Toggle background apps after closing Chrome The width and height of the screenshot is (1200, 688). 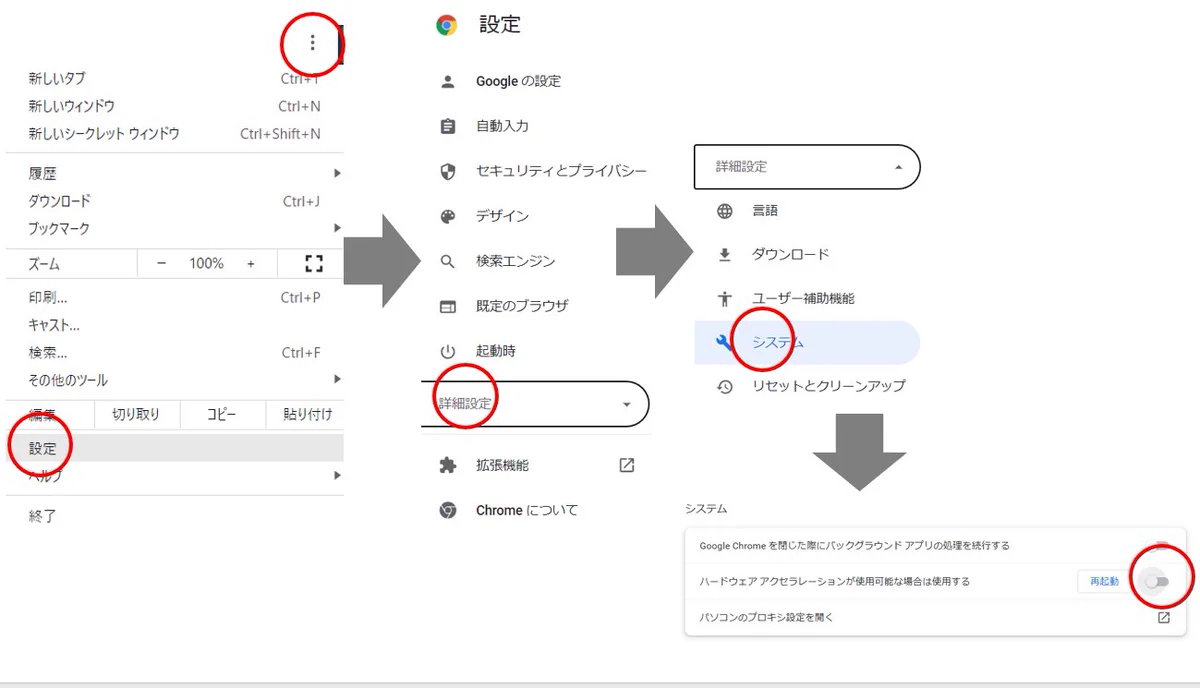(x=1158, y=546)
